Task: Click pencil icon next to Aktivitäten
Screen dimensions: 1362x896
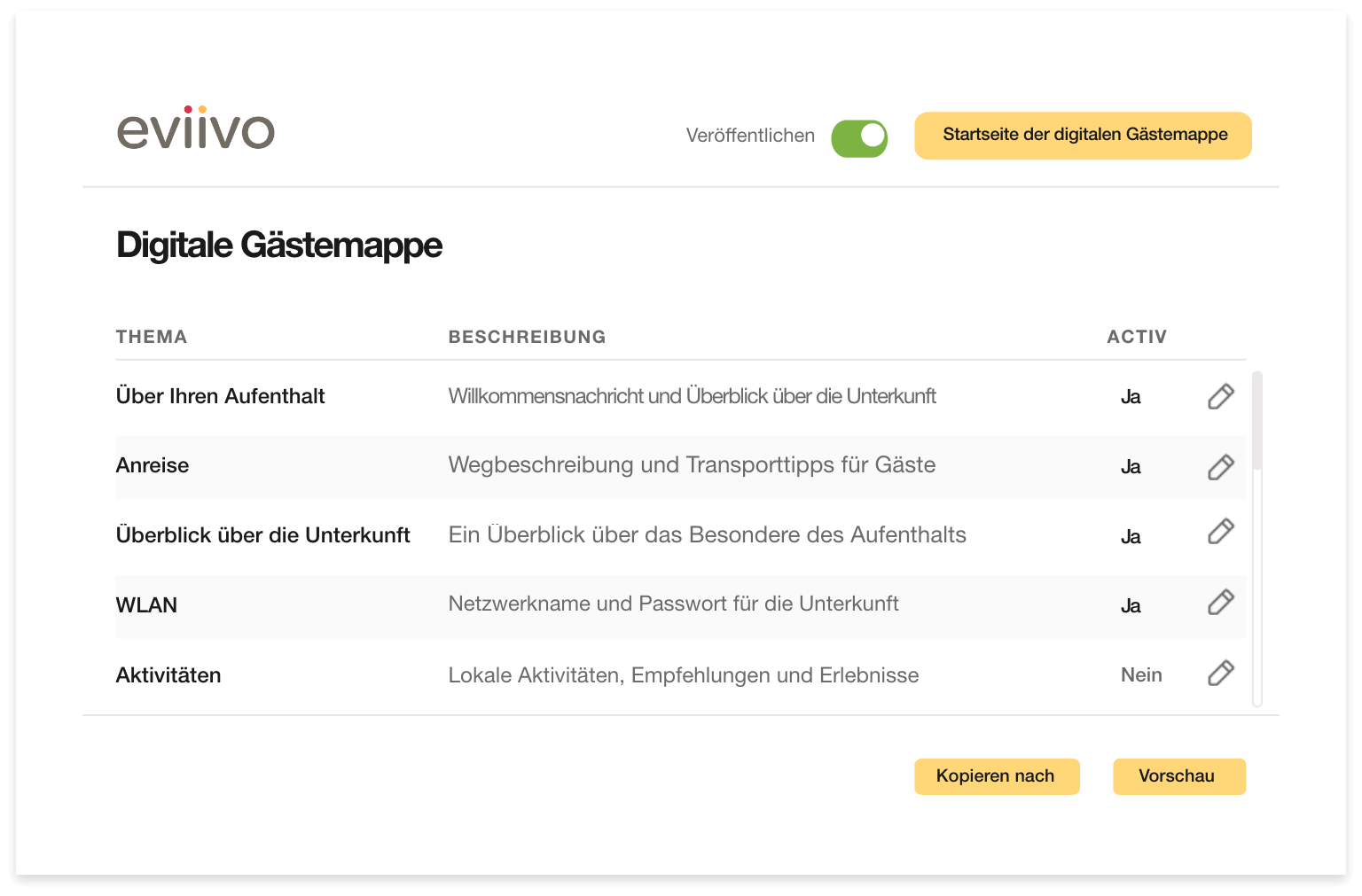Action: point(1221,673)
